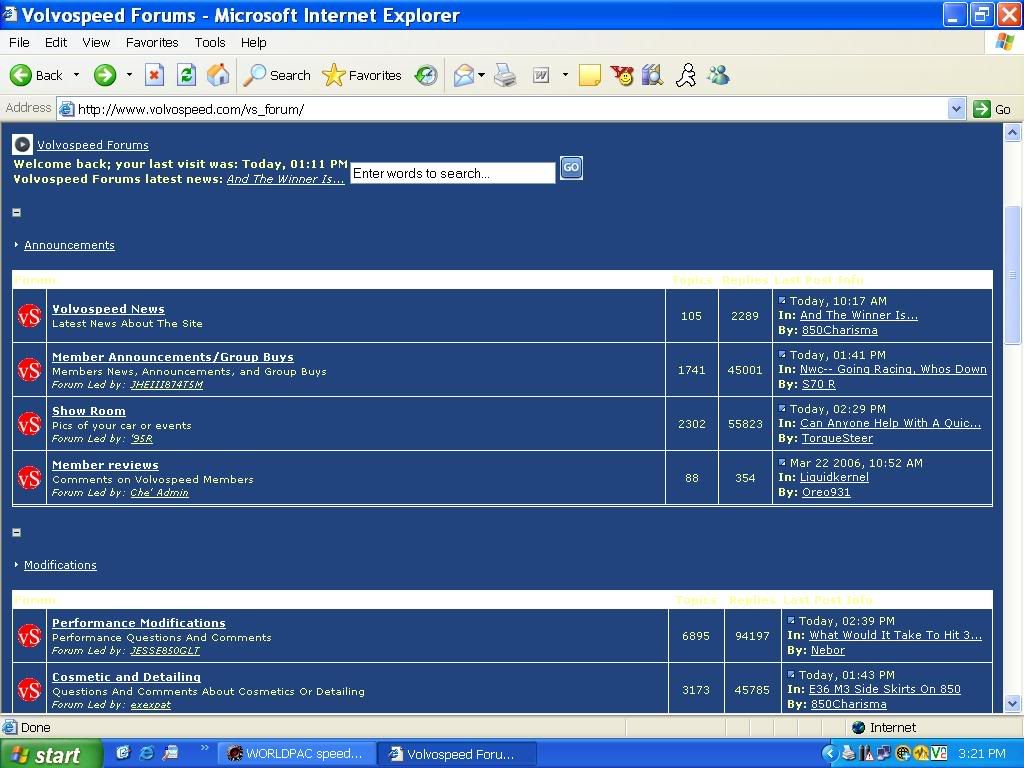Expand hidden system tray icons arrow

pyautogui.click(x=829, y=754)
